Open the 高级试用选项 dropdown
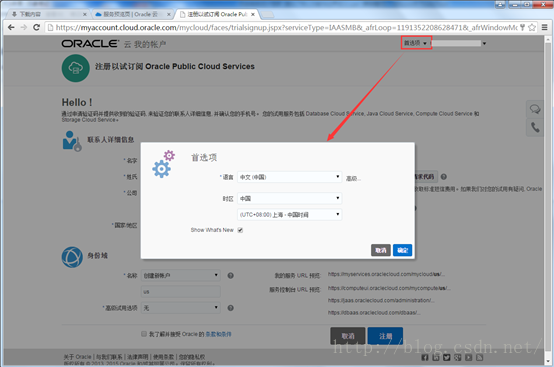Image resolution: width=554 pixels, height=367 pixels. point(181,308)
